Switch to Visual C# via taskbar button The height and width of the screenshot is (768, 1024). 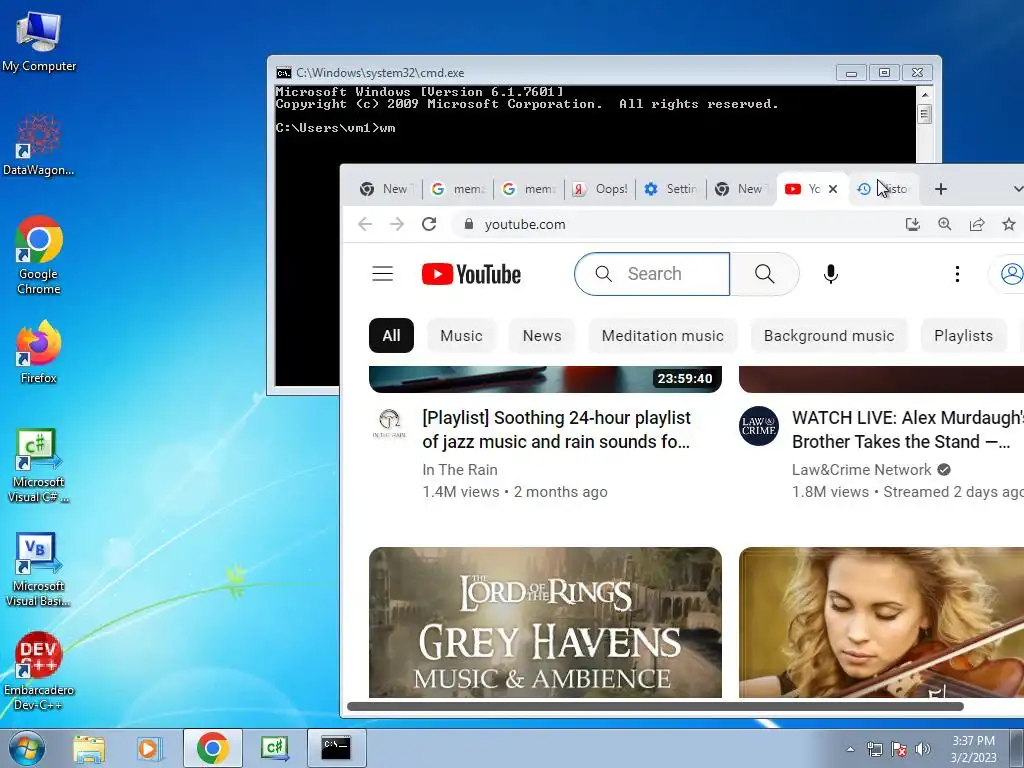point(275,748)
